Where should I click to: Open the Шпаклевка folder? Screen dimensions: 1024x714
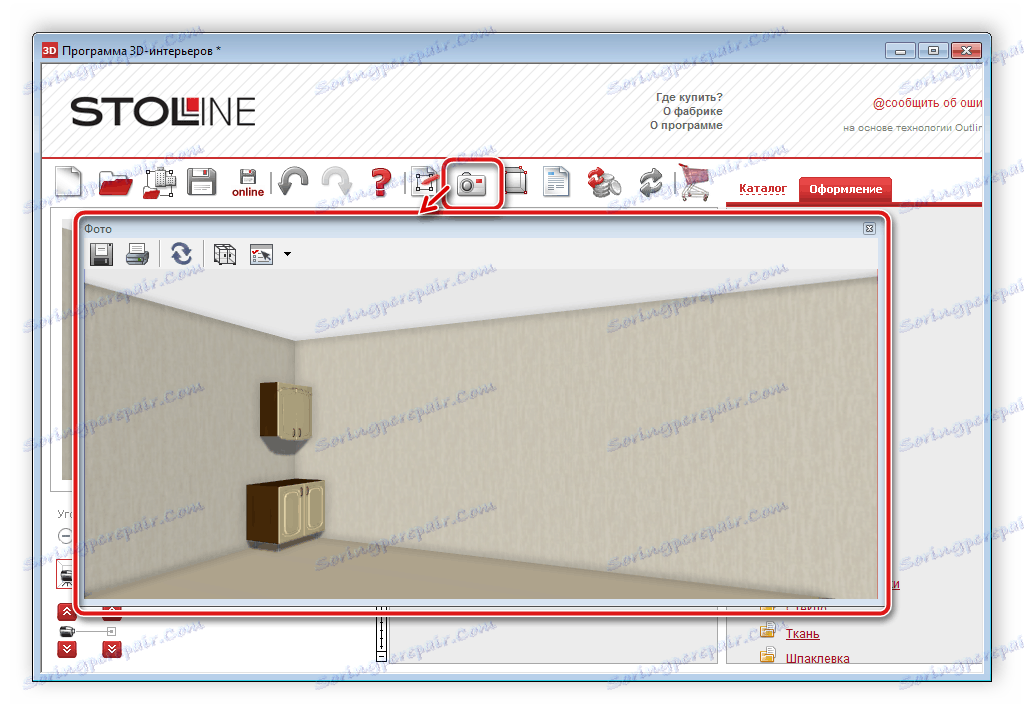click(x=818, y=658)
